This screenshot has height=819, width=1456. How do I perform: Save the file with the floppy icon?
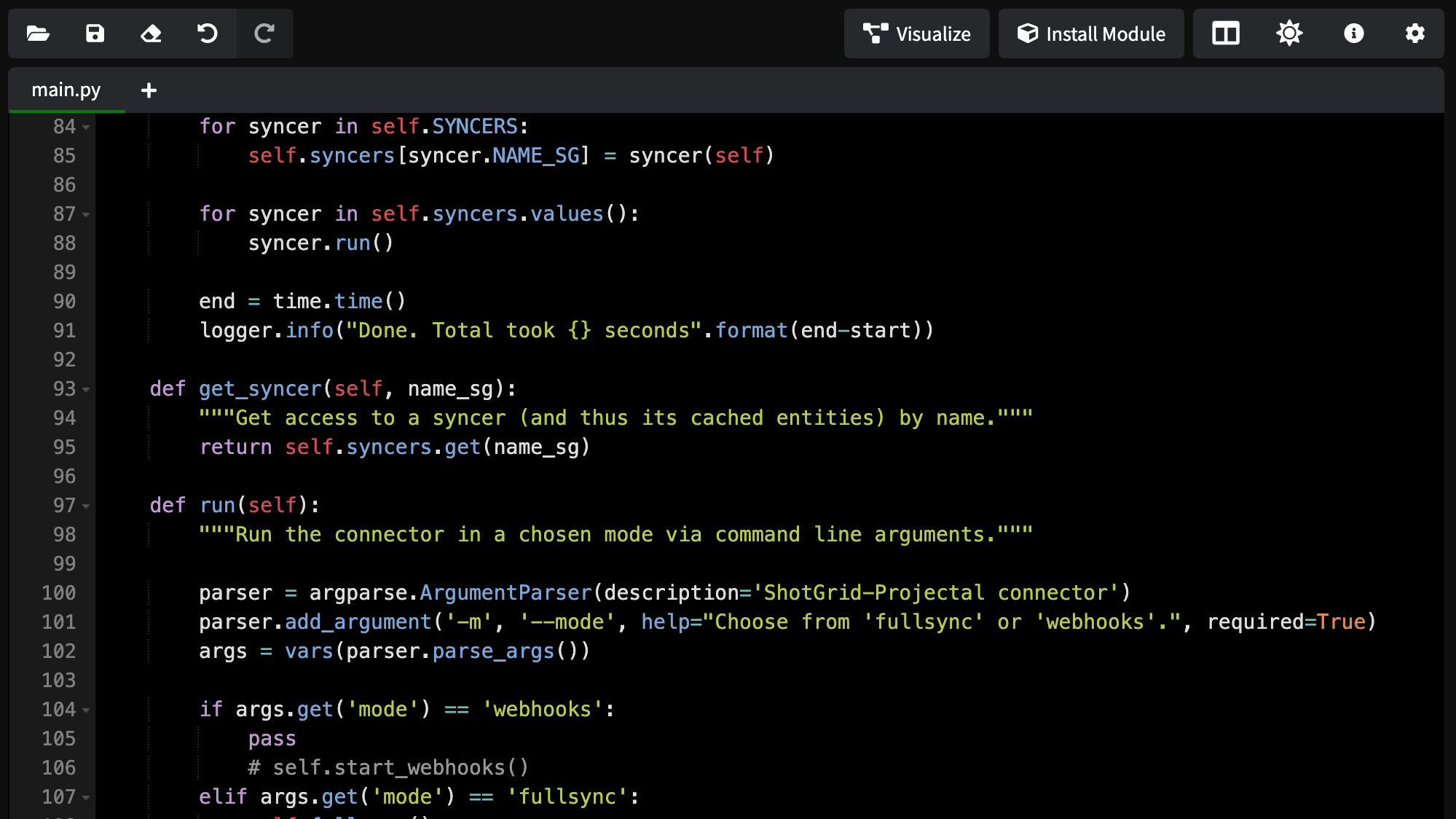pyautogui.click(x=95, y=34)
